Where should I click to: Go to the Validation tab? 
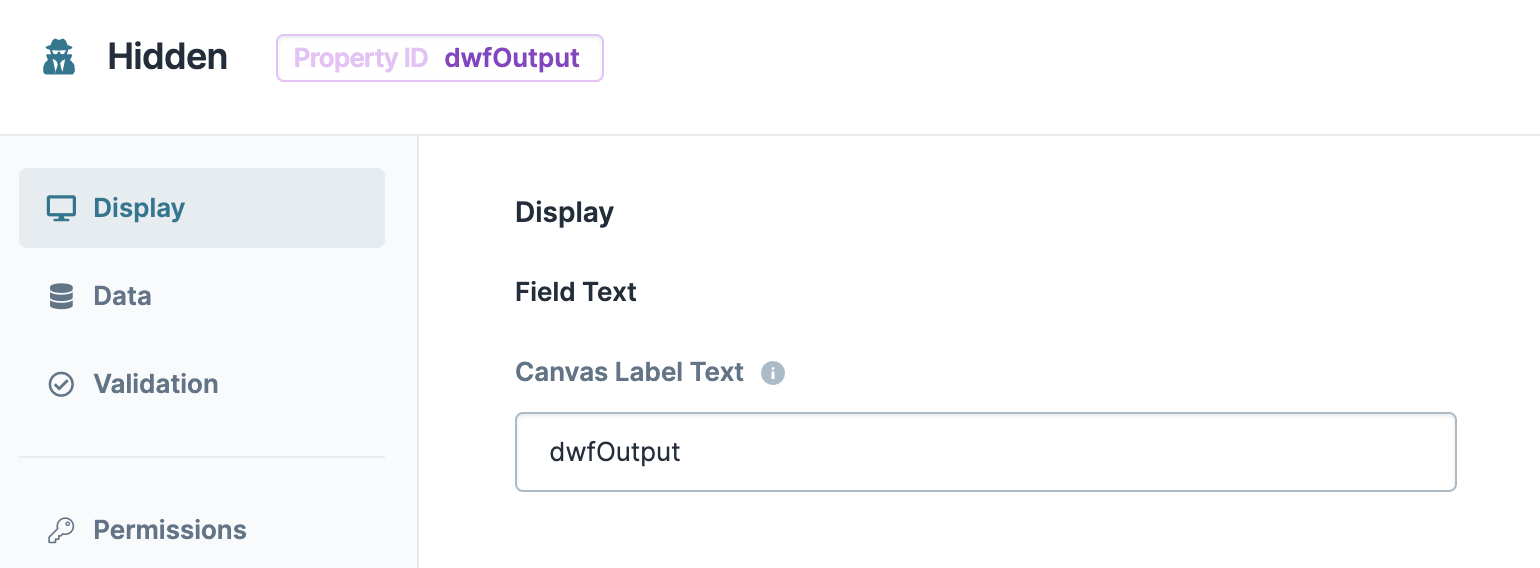point(202,384)
